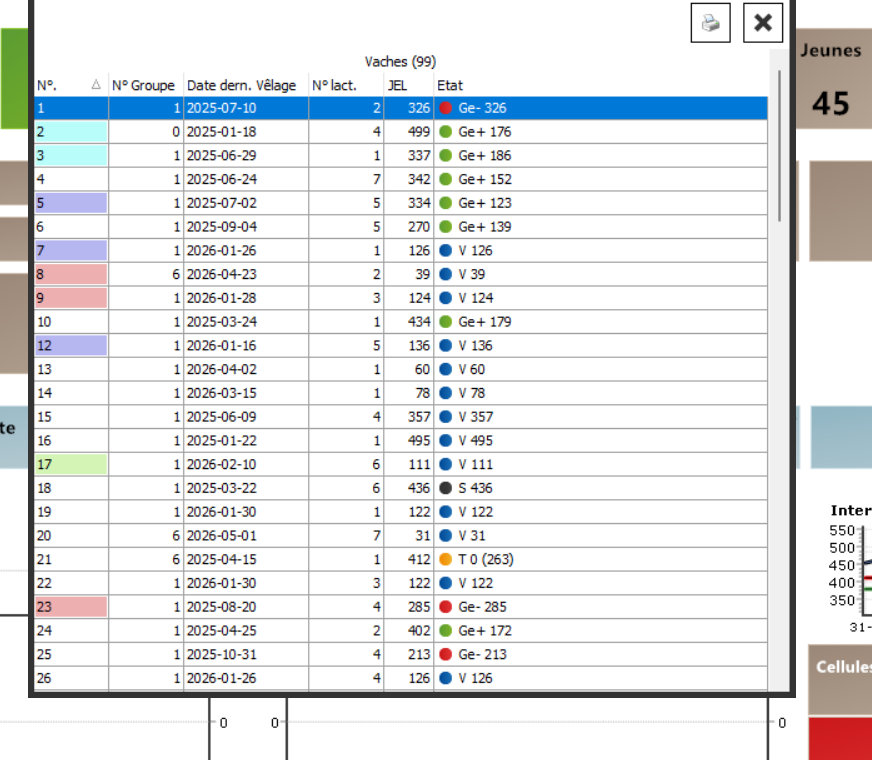Click green status dot of Ge+ 179
The height and width of the screenshot is (760, 872).
(x=445, y=322)
